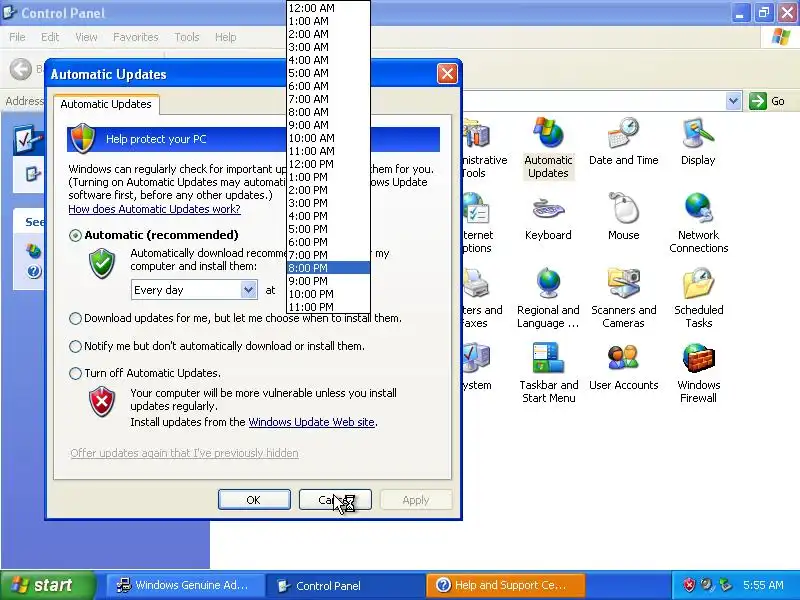Screen dimensions: 800x600
Task: Switch to Help and Support Center taskbar item
Action: [x=505, y=585]
